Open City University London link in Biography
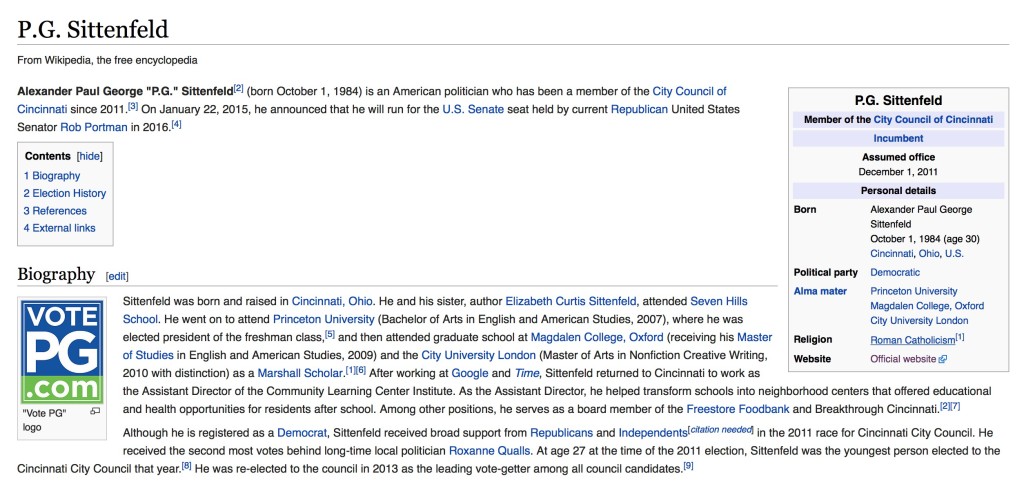Image resolution: width=1024 pixels, height=491 pixels. click(479, 356)
